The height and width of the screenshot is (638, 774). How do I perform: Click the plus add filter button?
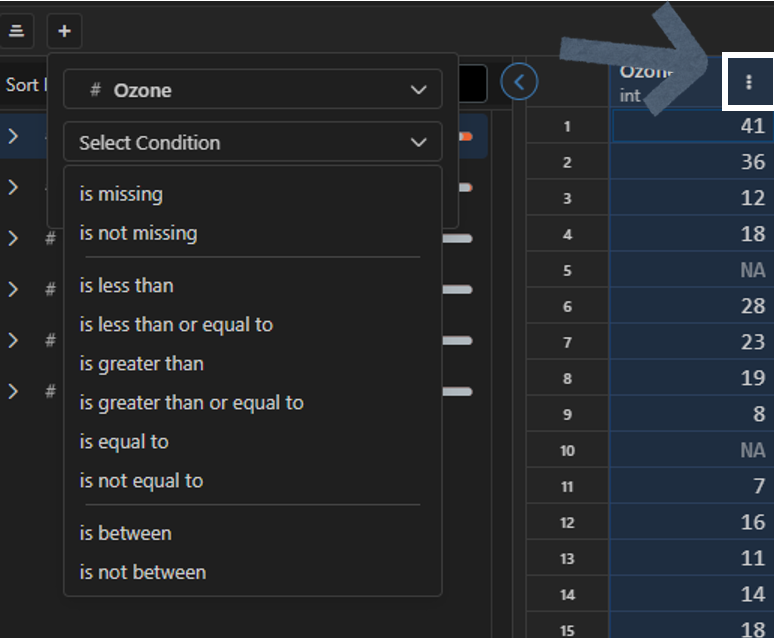tap(64, 31)
